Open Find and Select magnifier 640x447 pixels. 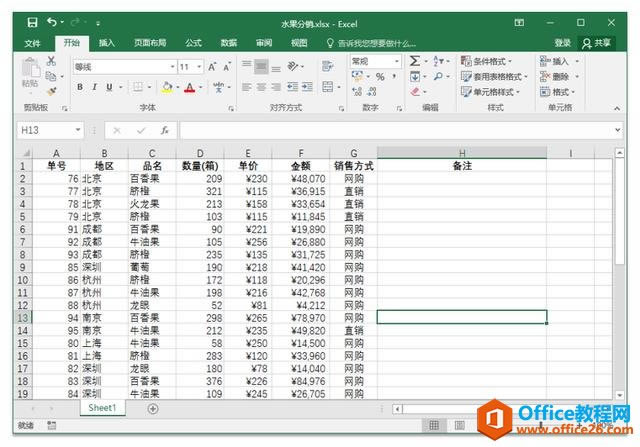(439, 76)
